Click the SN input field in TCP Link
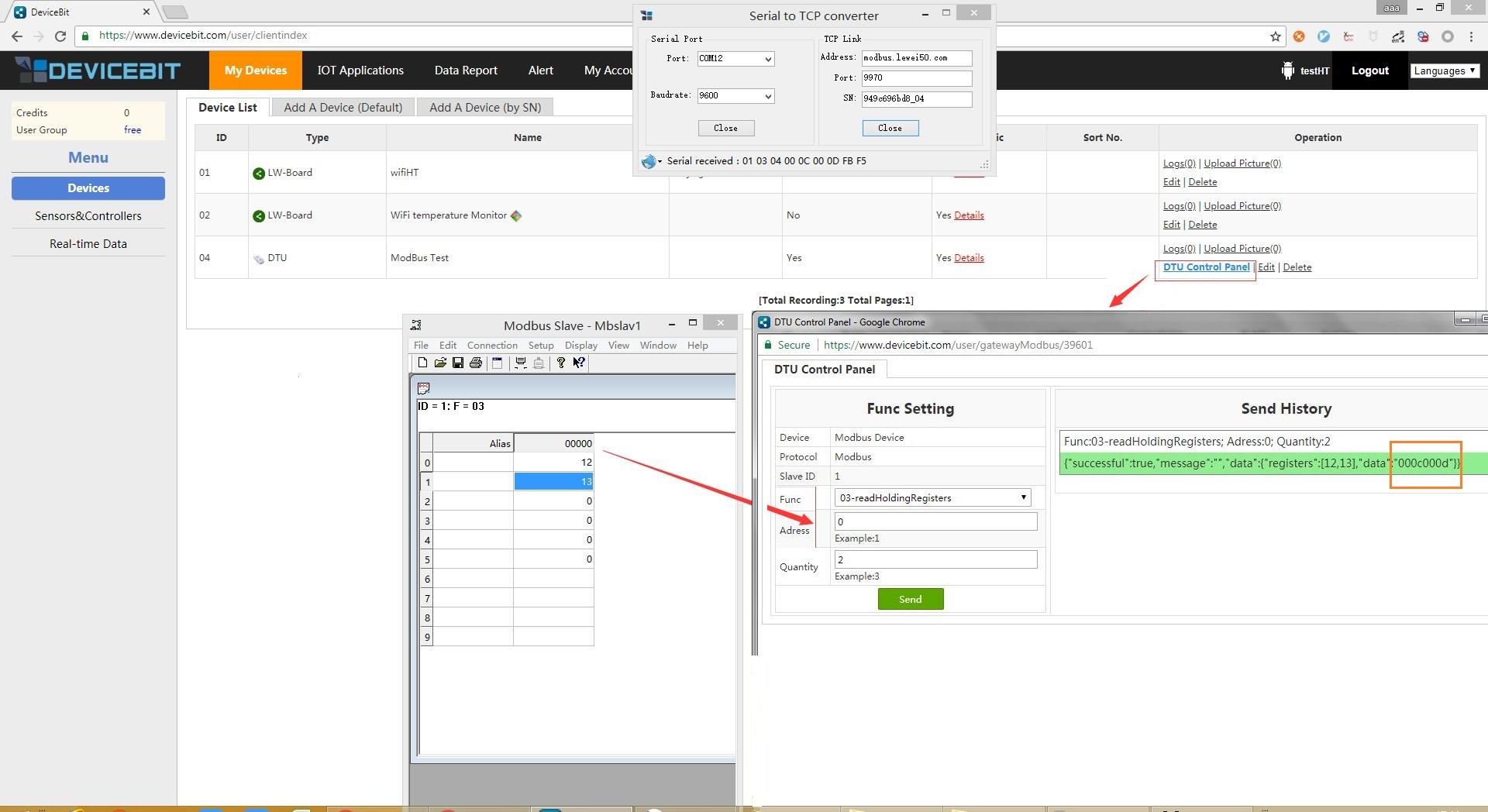The image size is (1488, 812). (917, 99)
